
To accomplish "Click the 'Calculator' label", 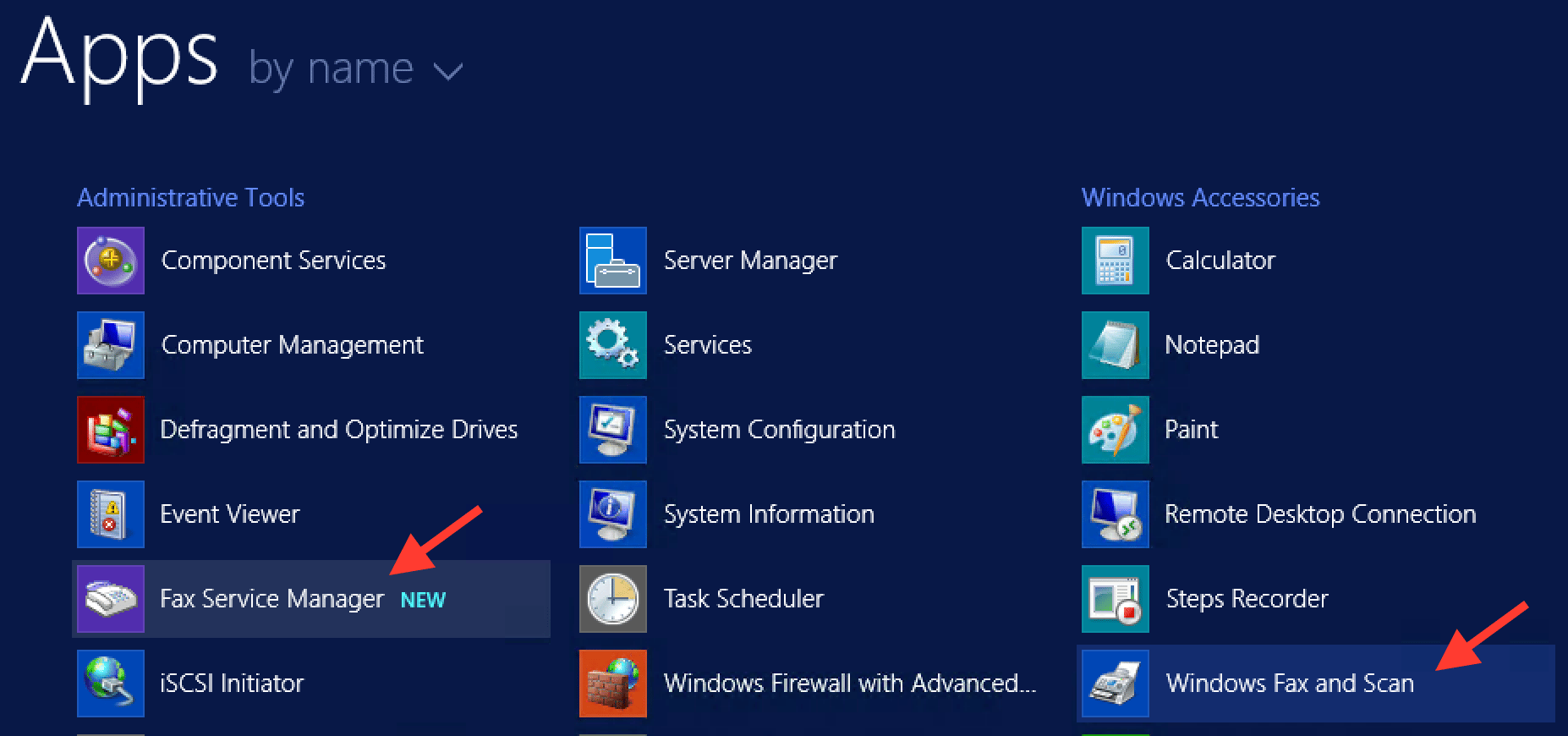I will 1220,261.
